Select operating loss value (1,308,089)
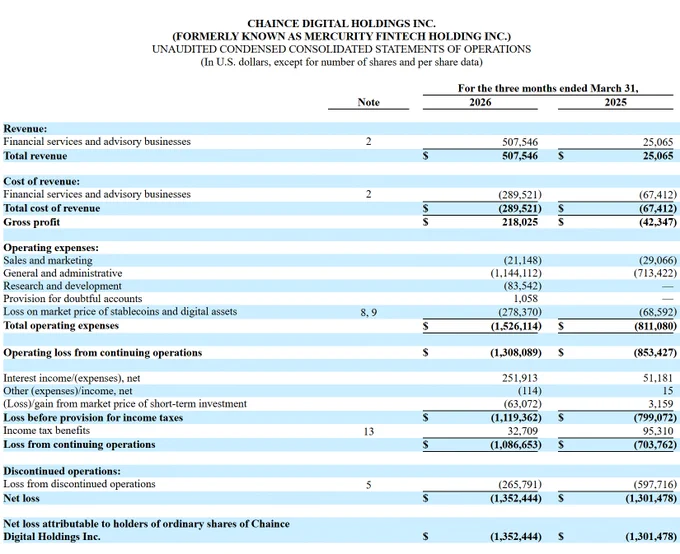 pyautogui.click(x=516, y=353)
